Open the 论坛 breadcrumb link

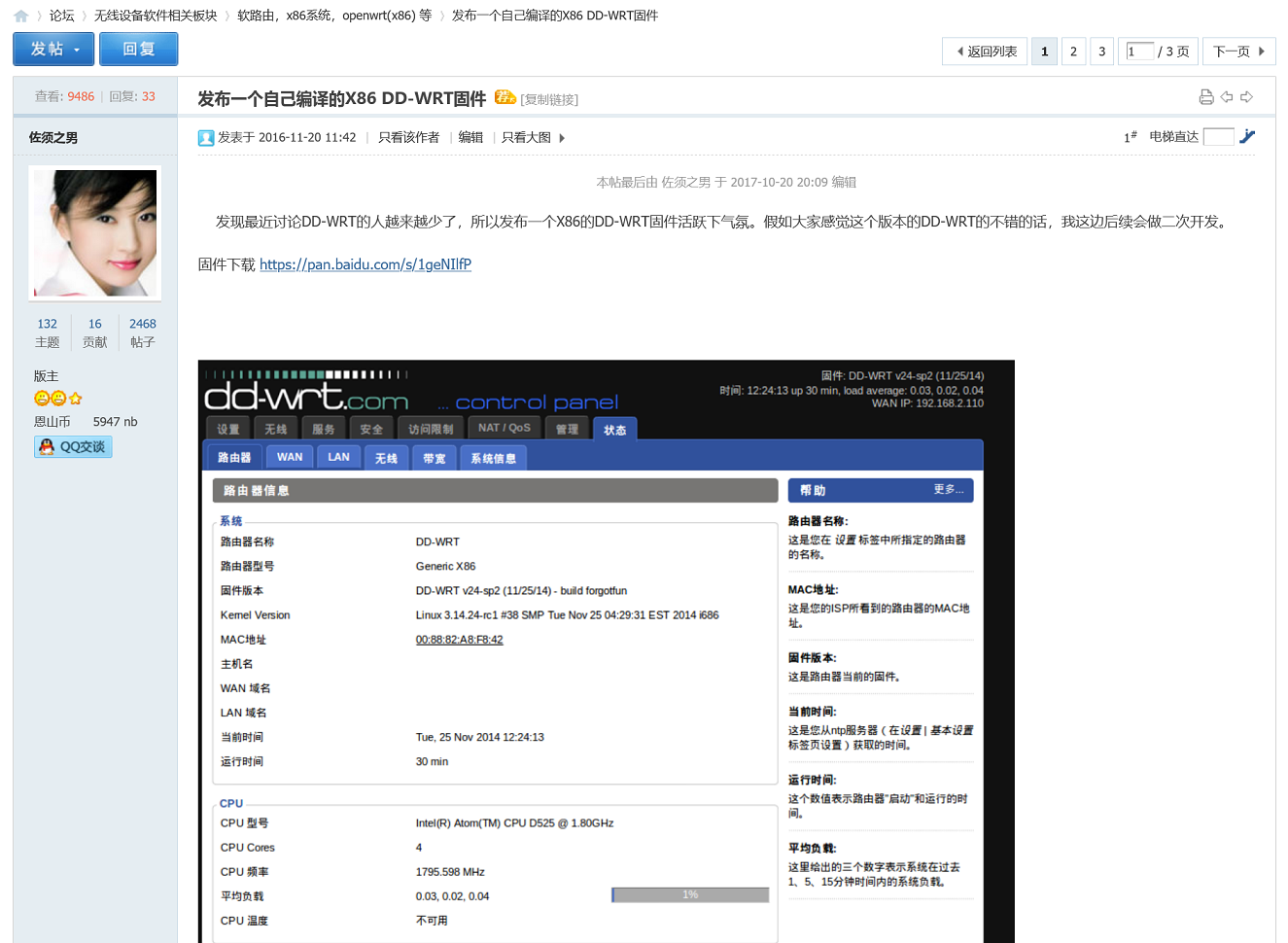[x=61, y=16]
